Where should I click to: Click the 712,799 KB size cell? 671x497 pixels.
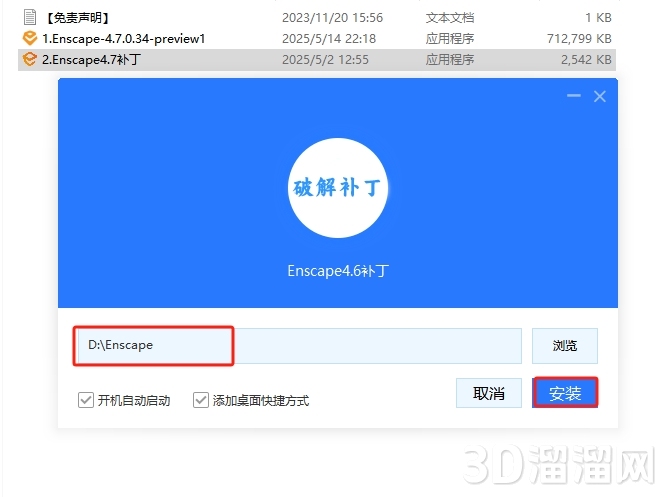[x=579, y=39]
